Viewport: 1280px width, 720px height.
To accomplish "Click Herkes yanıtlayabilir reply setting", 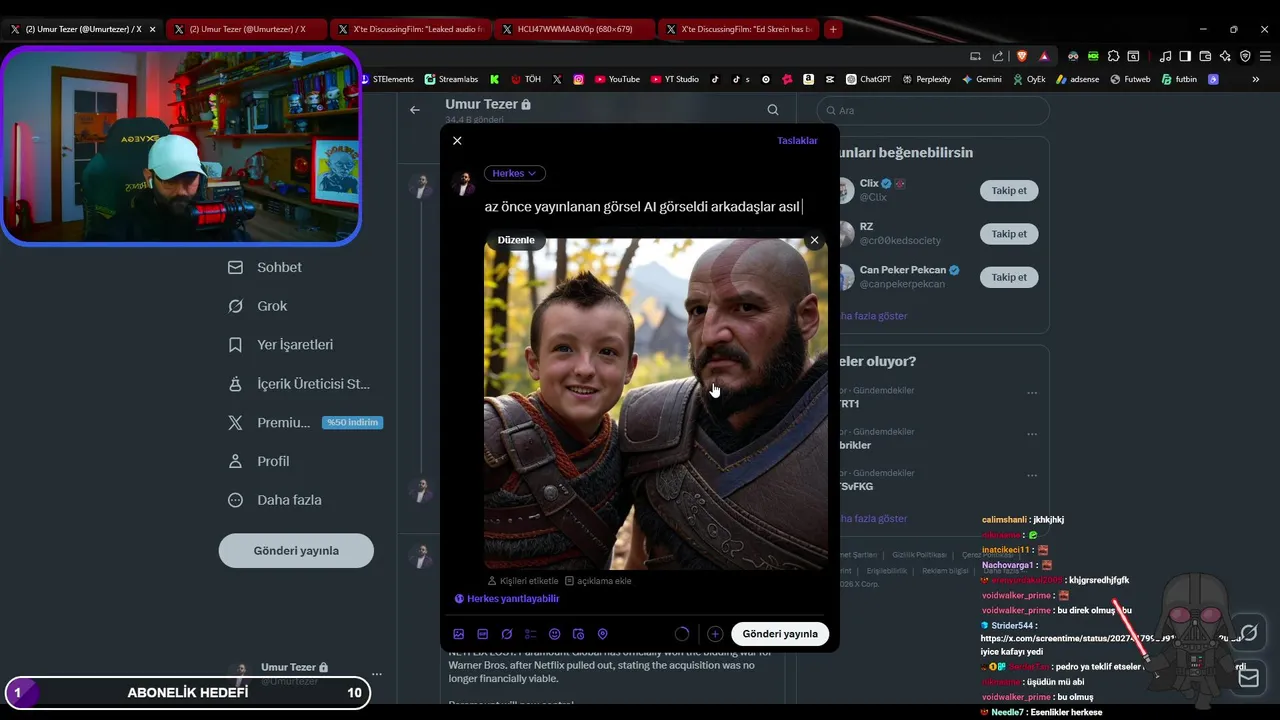I will [507, 599].
